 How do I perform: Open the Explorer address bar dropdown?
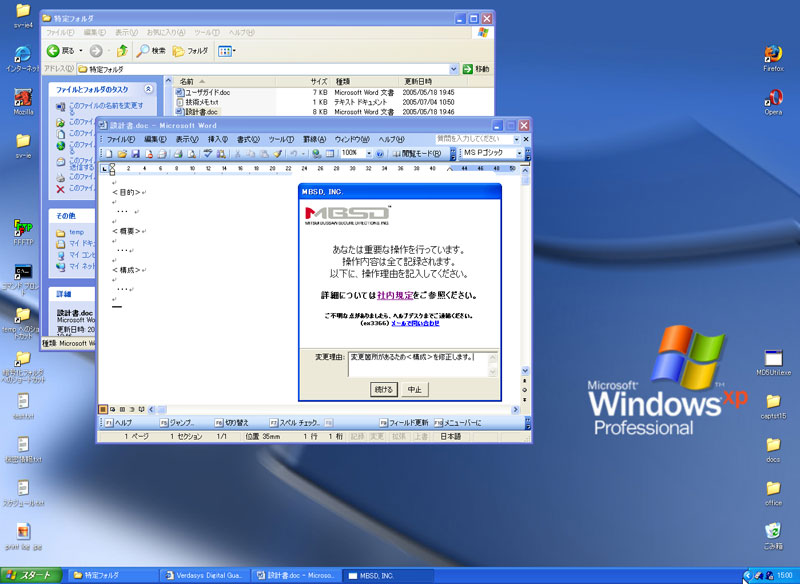coord(453,69)
